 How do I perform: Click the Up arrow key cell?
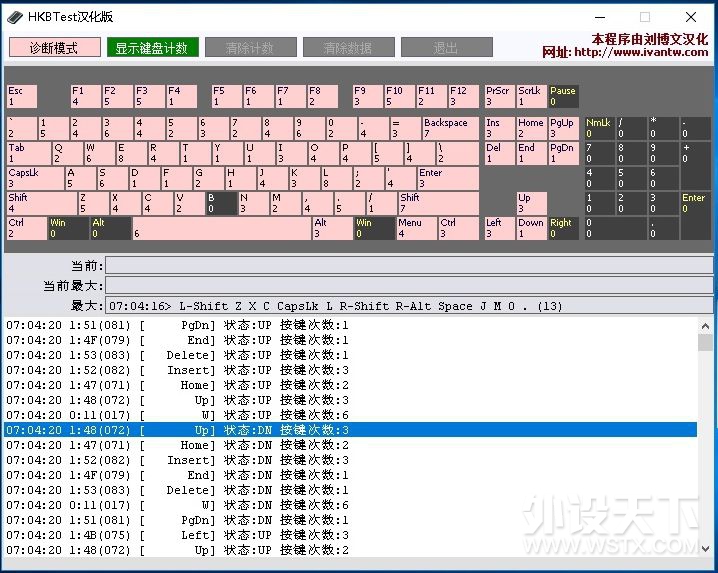(x=532, y=203)
